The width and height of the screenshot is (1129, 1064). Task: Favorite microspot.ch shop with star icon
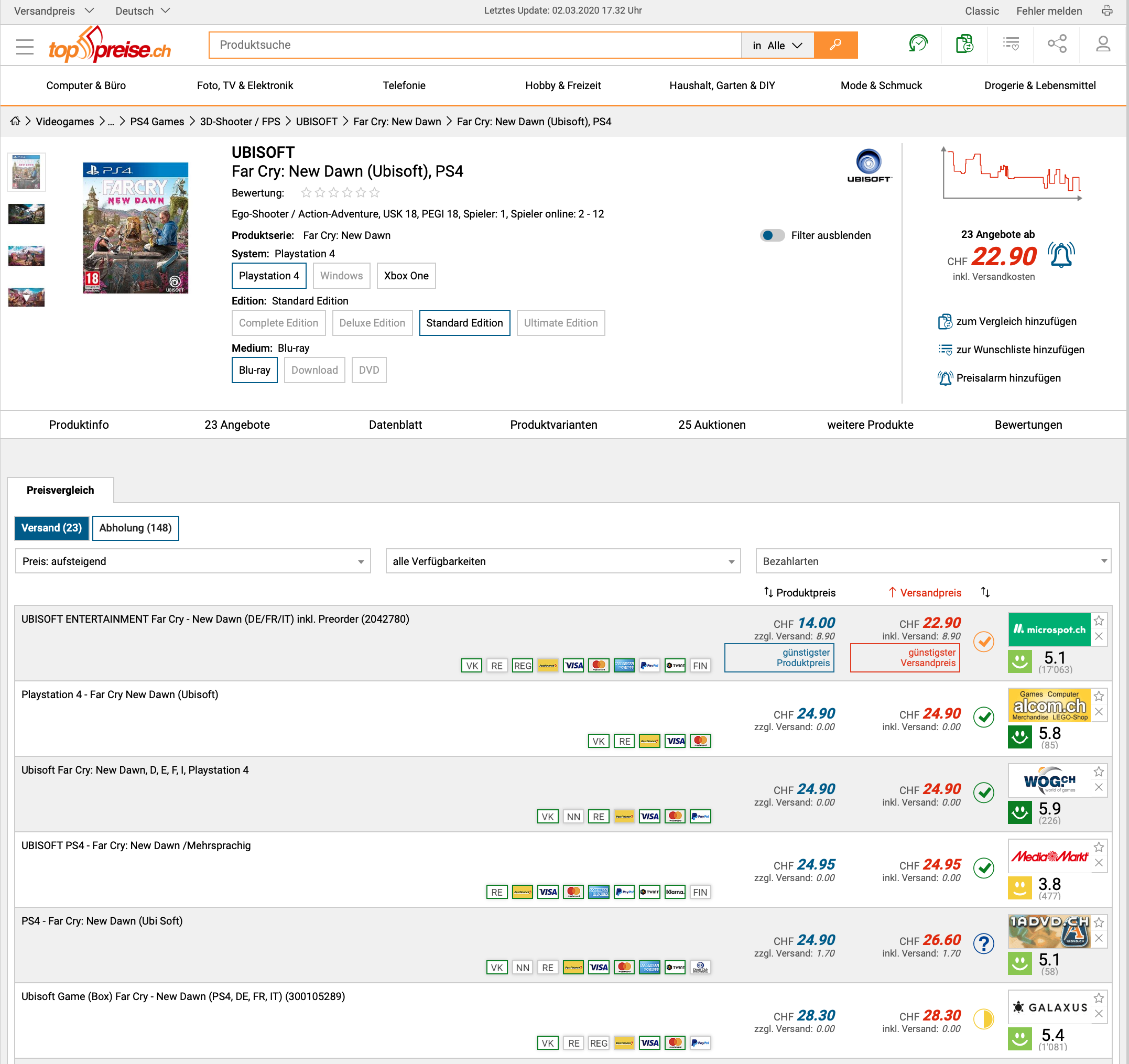click(1099, 621)
